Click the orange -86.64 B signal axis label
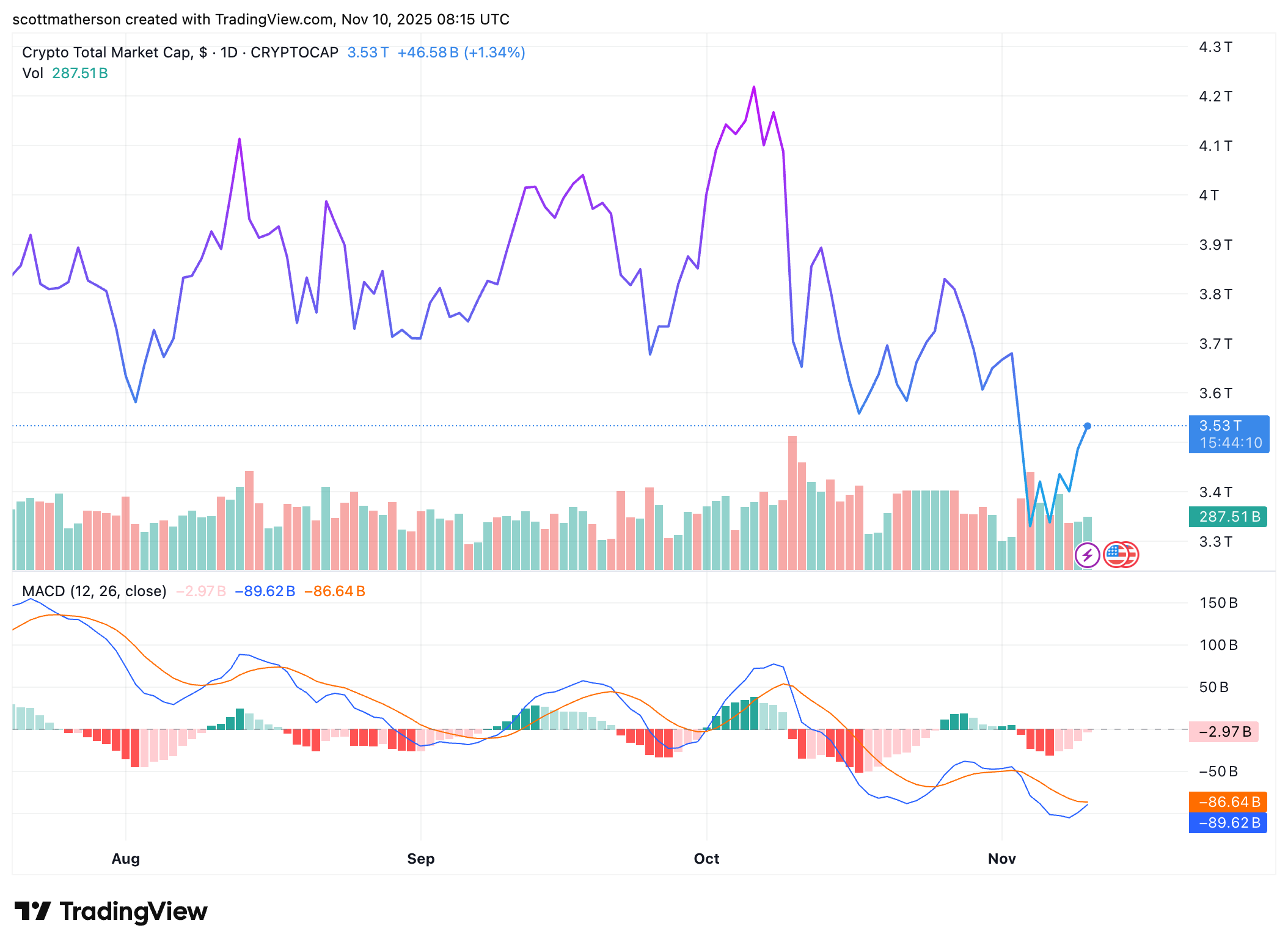The width and height of the screenshot is (1288, 948). pos(1229,802)
